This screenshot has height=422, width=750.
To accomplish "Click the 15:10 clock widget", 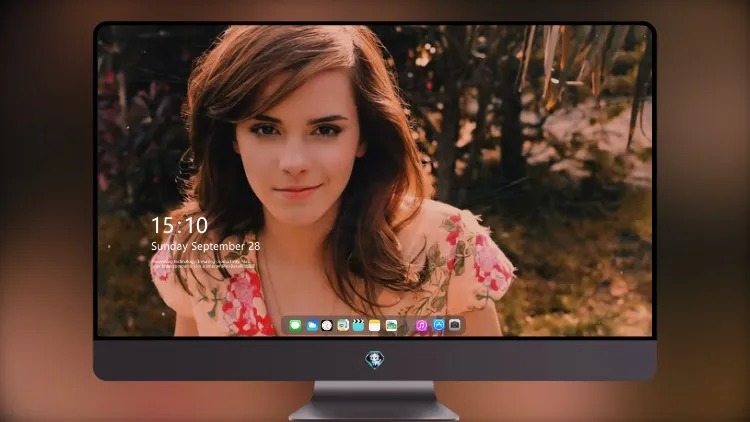I will (x=179, y=225).
